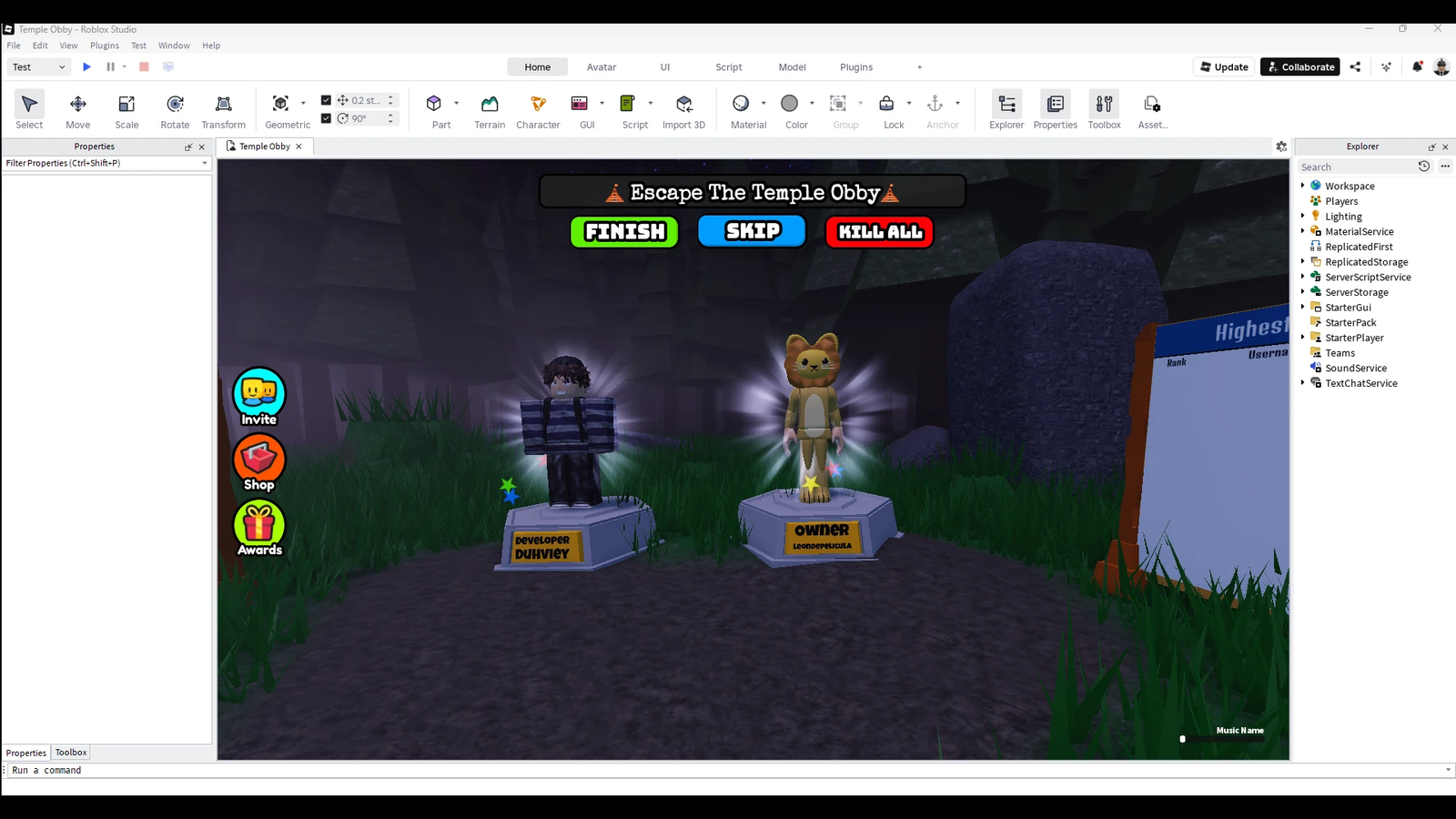Viewport: 1456px width, 819px height.
Task: Toggle the rotate snapping checkbox
Action: click(x=326, y=118)
